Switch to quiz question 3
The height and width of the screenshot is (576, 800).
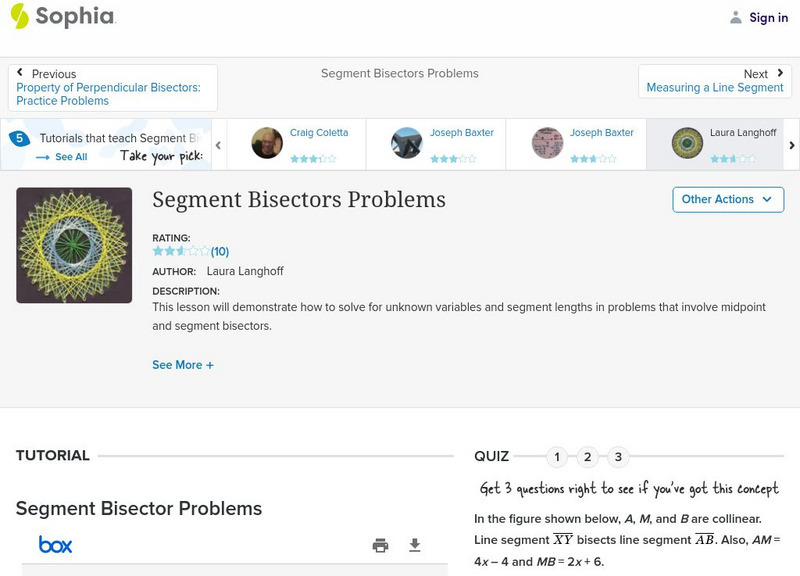pyautogui.click(x=618, y=457)
